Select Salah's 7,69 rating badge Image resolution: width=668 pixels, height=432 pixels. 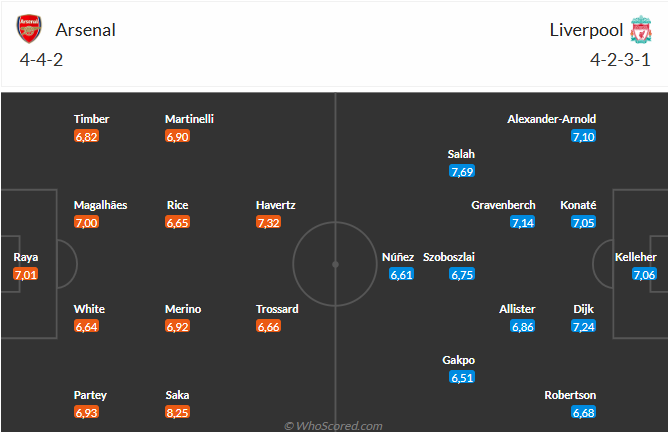click(462, 171)
